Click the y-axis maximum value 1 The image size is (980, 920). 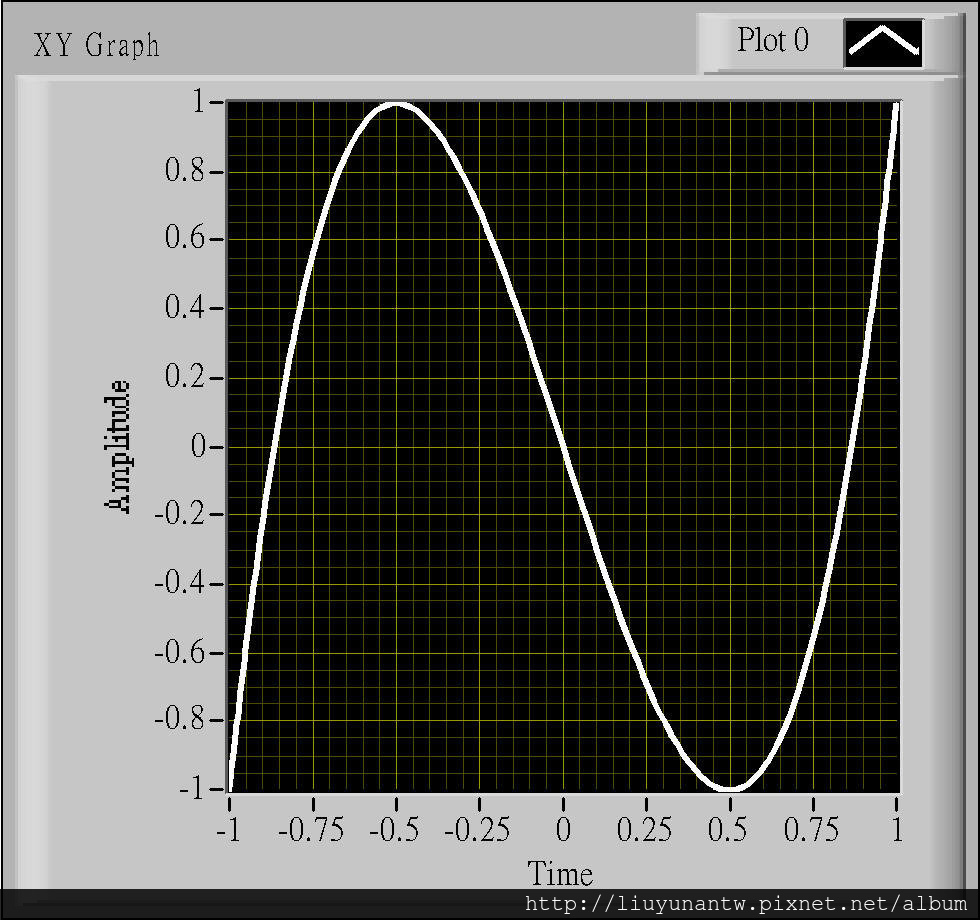(x=199, y=101)
